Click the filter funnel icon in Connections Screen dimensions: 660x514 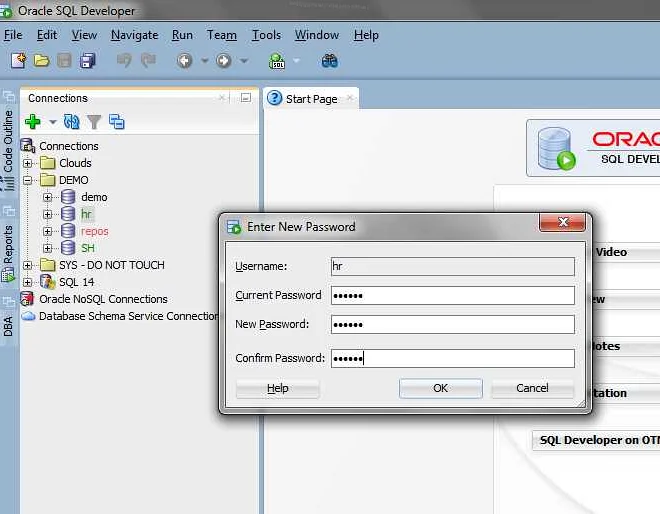point(94,122)
